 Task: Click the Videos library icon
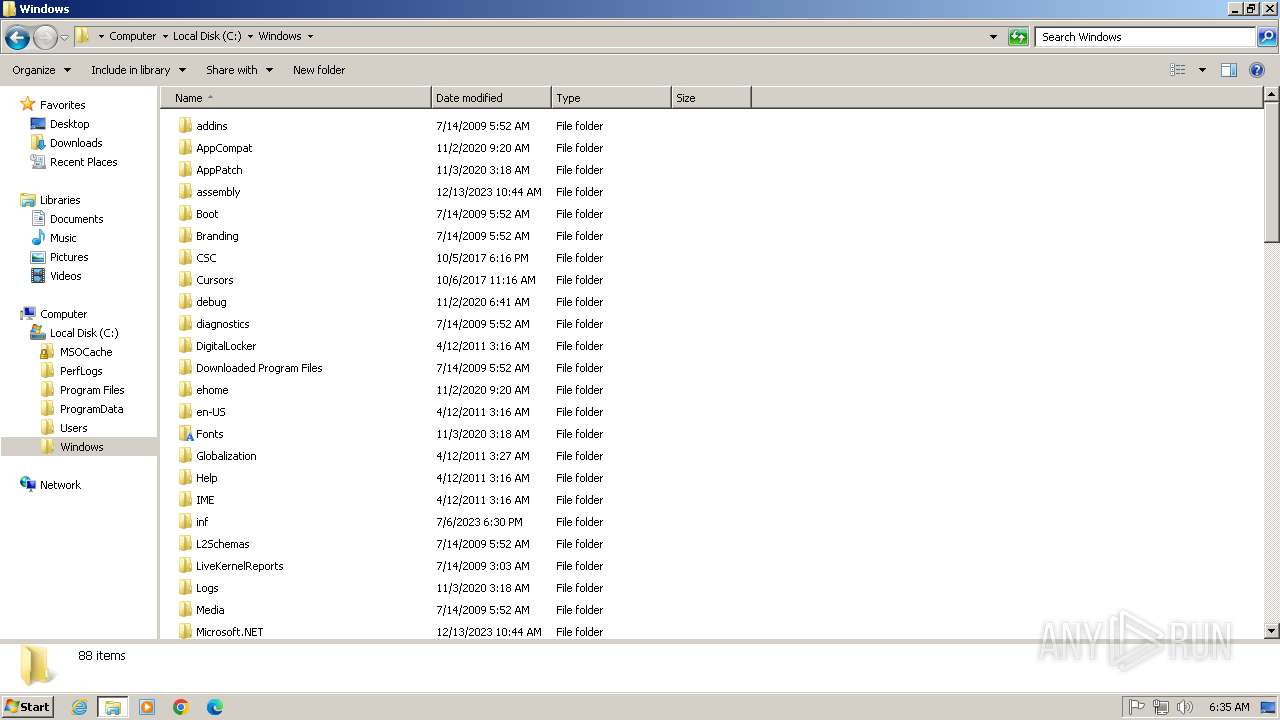38,276
